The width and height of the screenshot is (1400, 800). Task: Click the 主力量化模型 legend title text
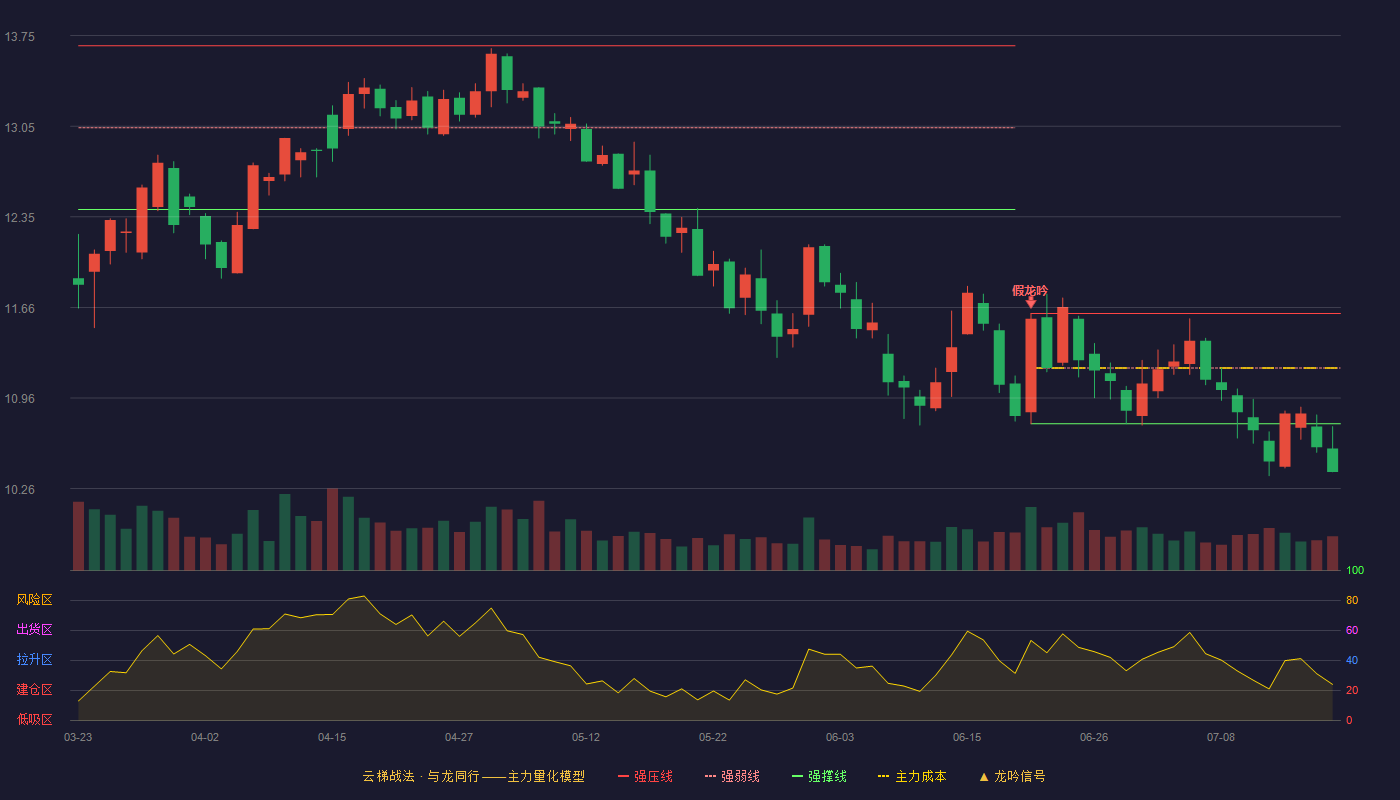point(546,776)
